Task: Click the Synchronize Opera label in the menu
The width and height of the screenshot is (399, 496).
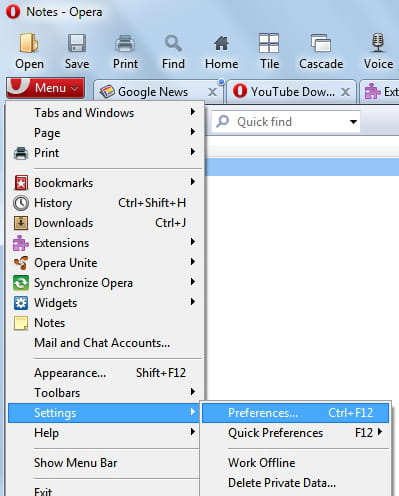Action: pos(83,283)
